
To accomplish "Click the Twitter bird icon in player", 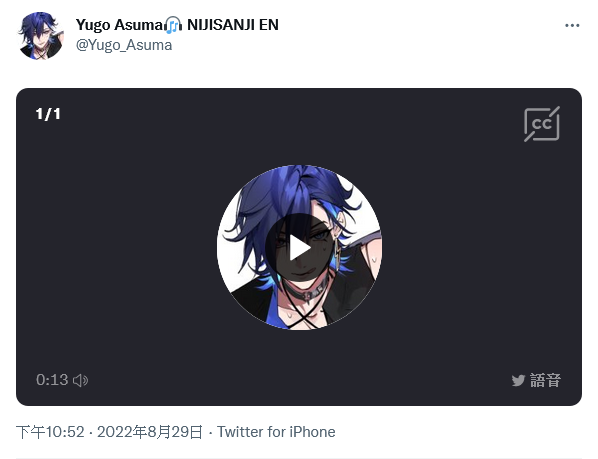I will [x=518, y=380].
